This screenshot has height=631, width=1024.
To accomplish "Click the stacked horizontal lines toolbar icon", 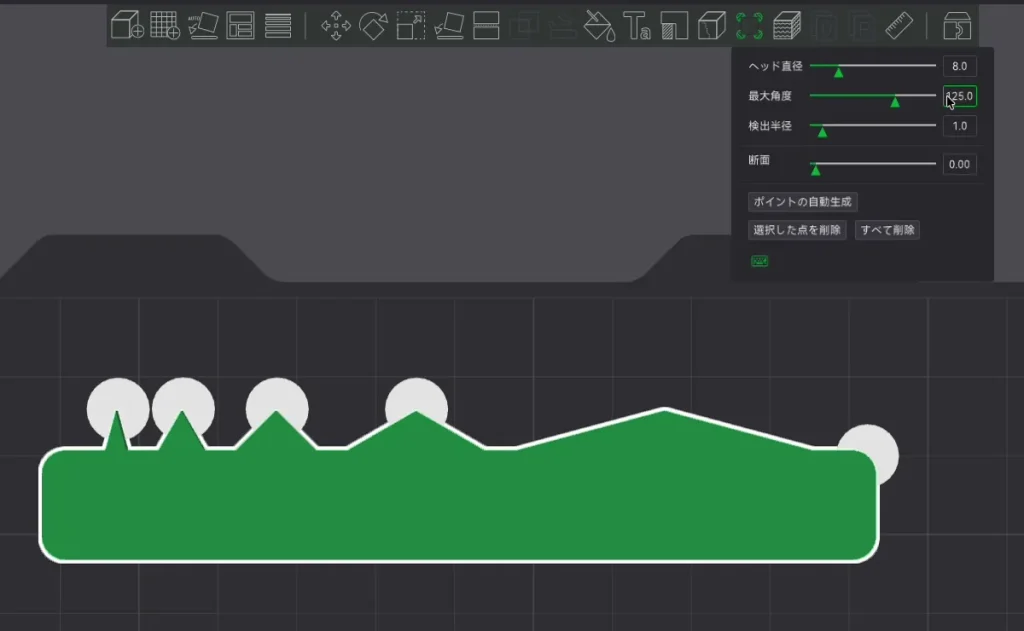I will click(278, 25).
